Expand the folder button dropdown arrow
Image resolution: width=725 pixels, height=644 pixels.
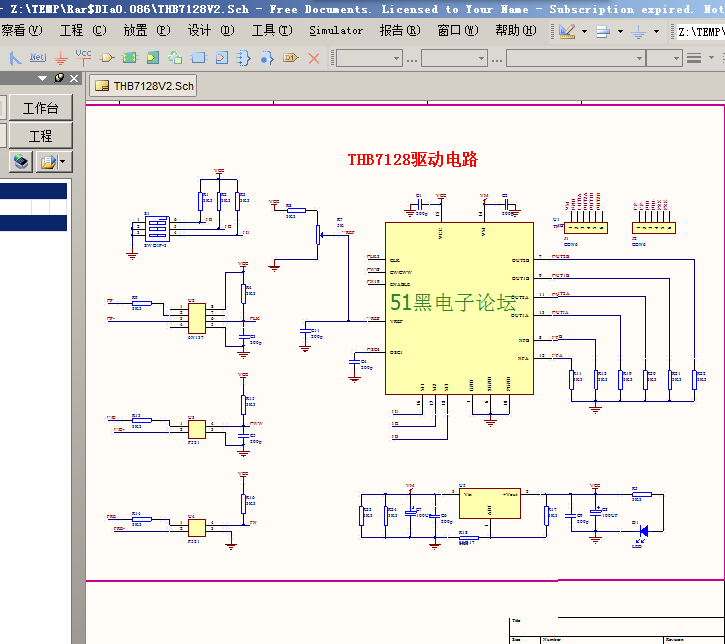coord(63,162)
